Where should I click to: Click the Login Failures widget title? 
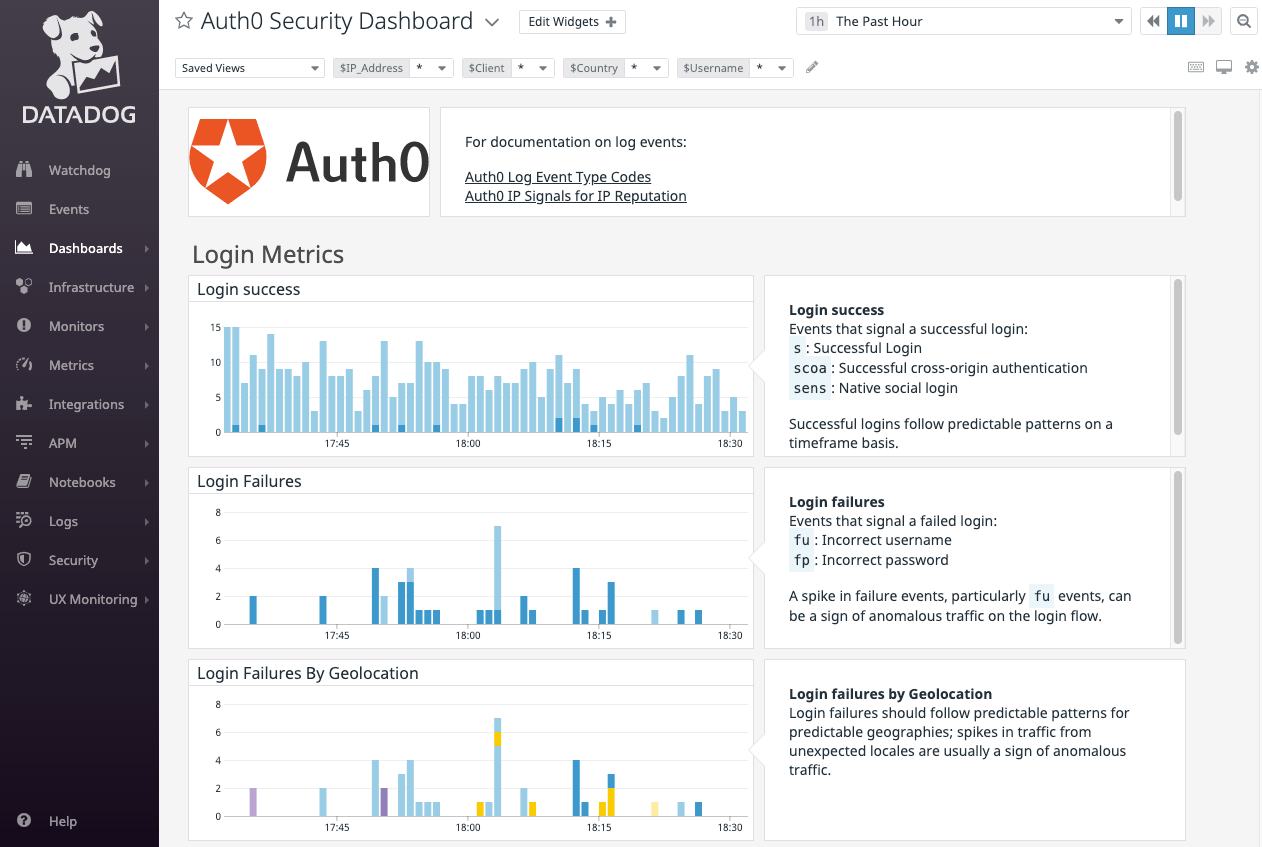coord(249,481)
